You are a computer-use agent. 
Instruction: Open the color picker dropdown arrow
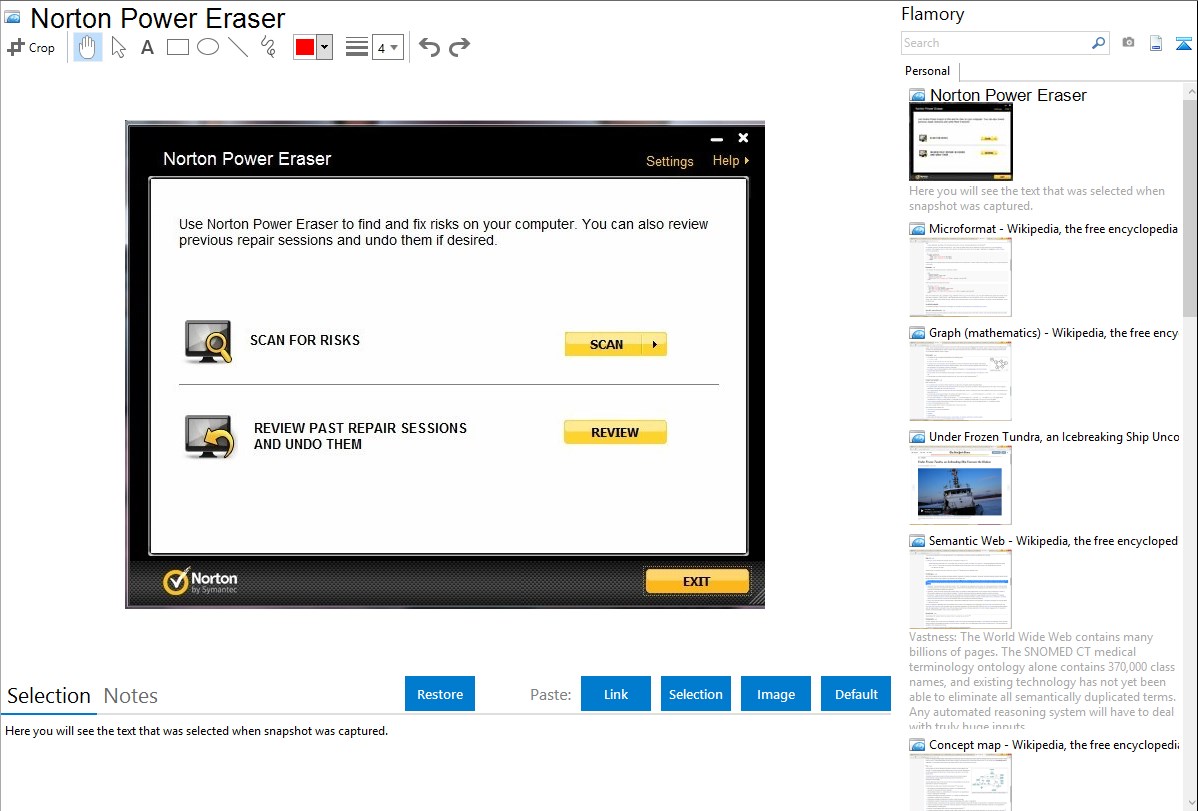point(325,47)
